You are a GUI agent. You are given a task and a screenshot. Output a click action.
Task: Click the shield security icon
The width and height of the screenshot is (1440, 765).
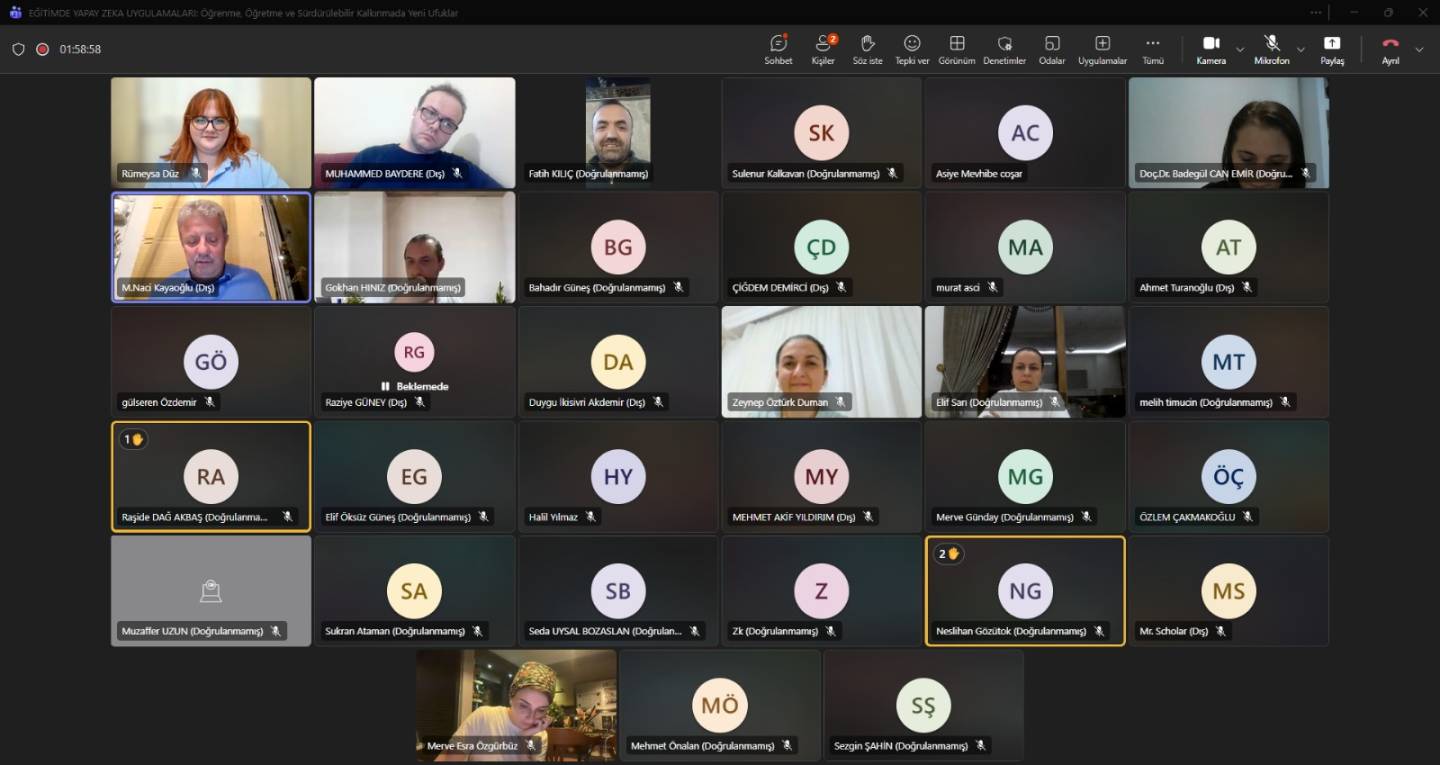(x=18, y=49)
